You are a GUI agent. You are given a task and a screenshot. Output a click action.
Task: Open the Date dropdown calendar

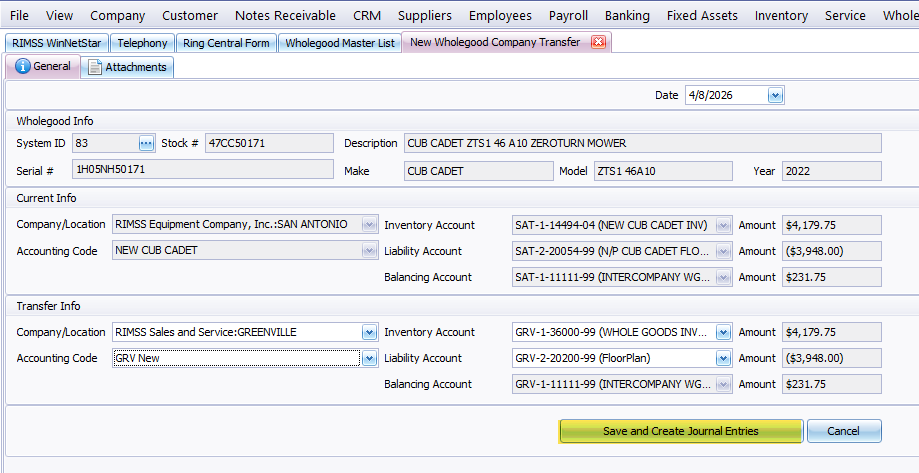[775, 95]
